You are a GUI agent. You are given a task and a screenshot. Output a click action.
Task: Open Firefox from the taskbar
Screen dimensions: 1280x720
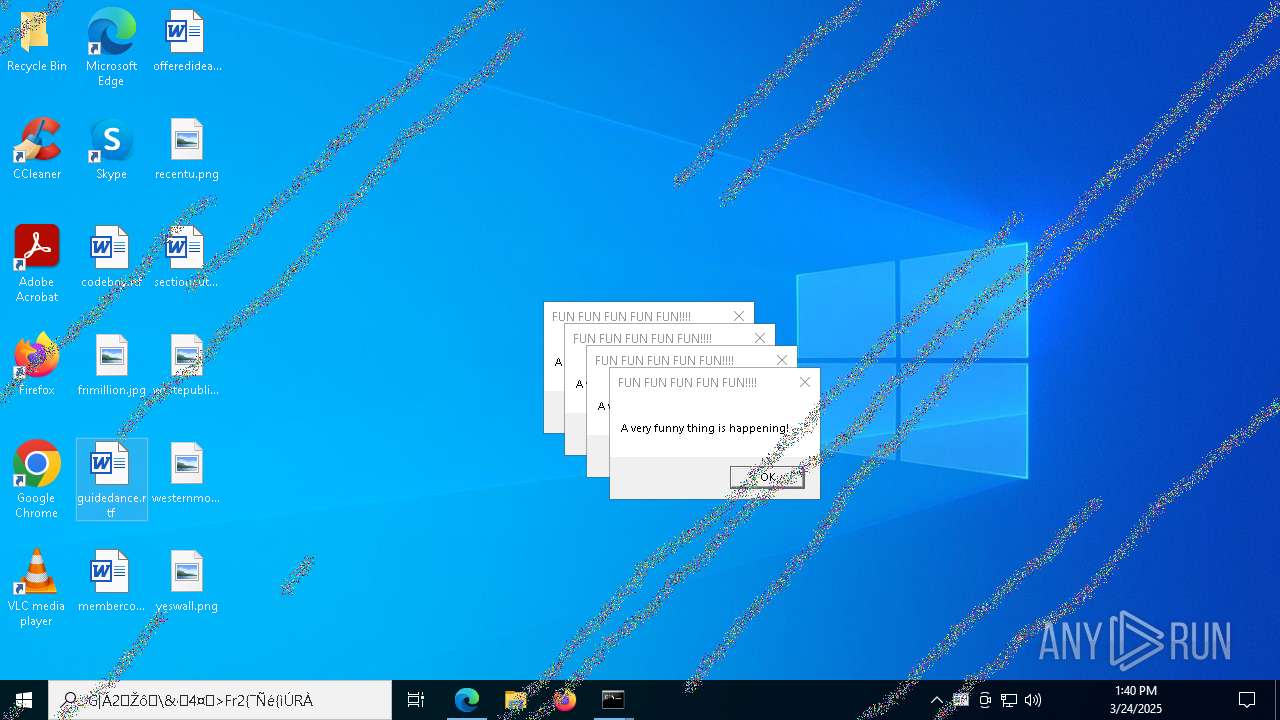point(565,700)
